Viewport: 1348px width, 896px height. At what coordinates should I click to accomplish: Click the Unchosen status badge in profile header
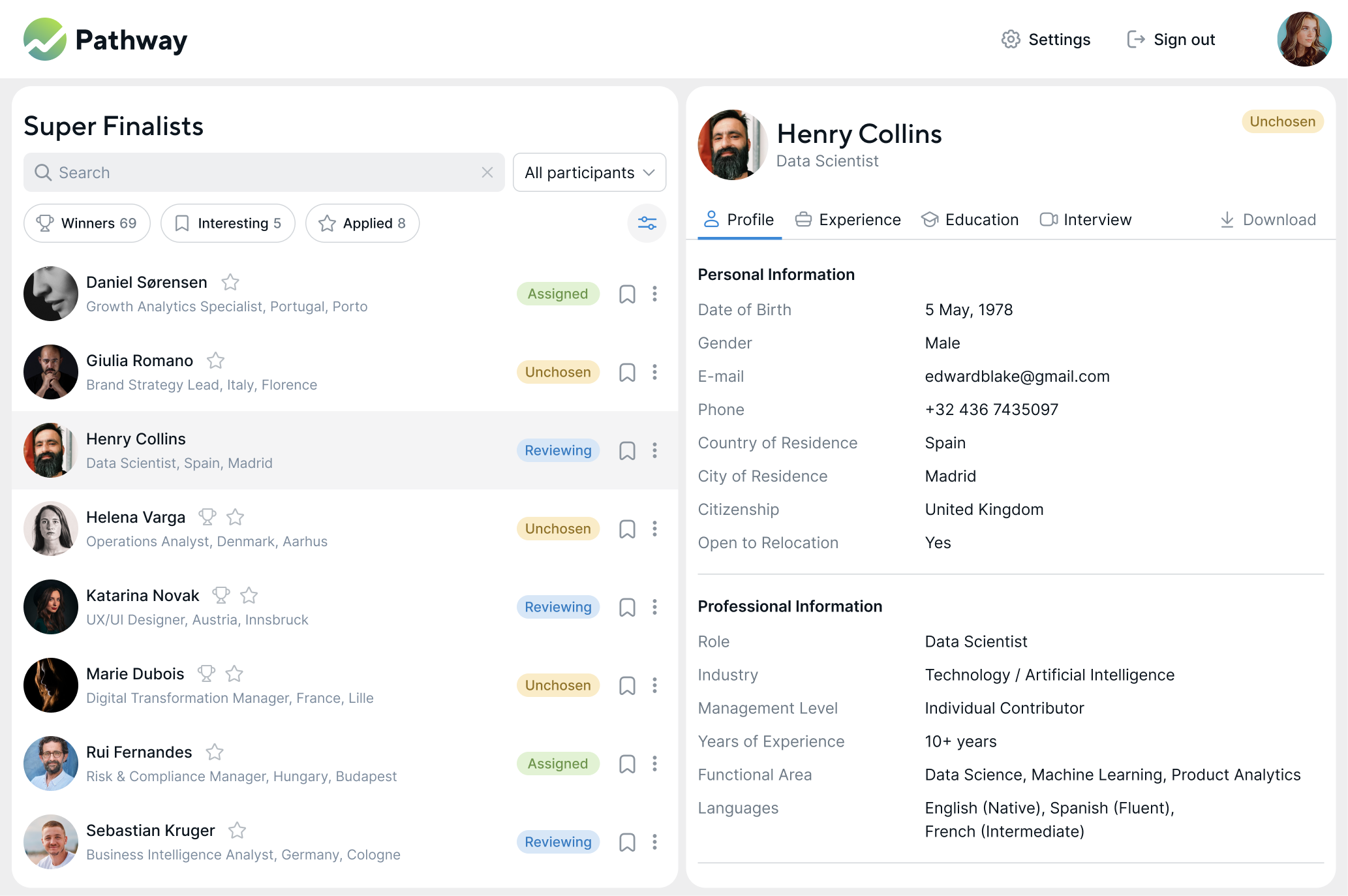coord(1281,121)
